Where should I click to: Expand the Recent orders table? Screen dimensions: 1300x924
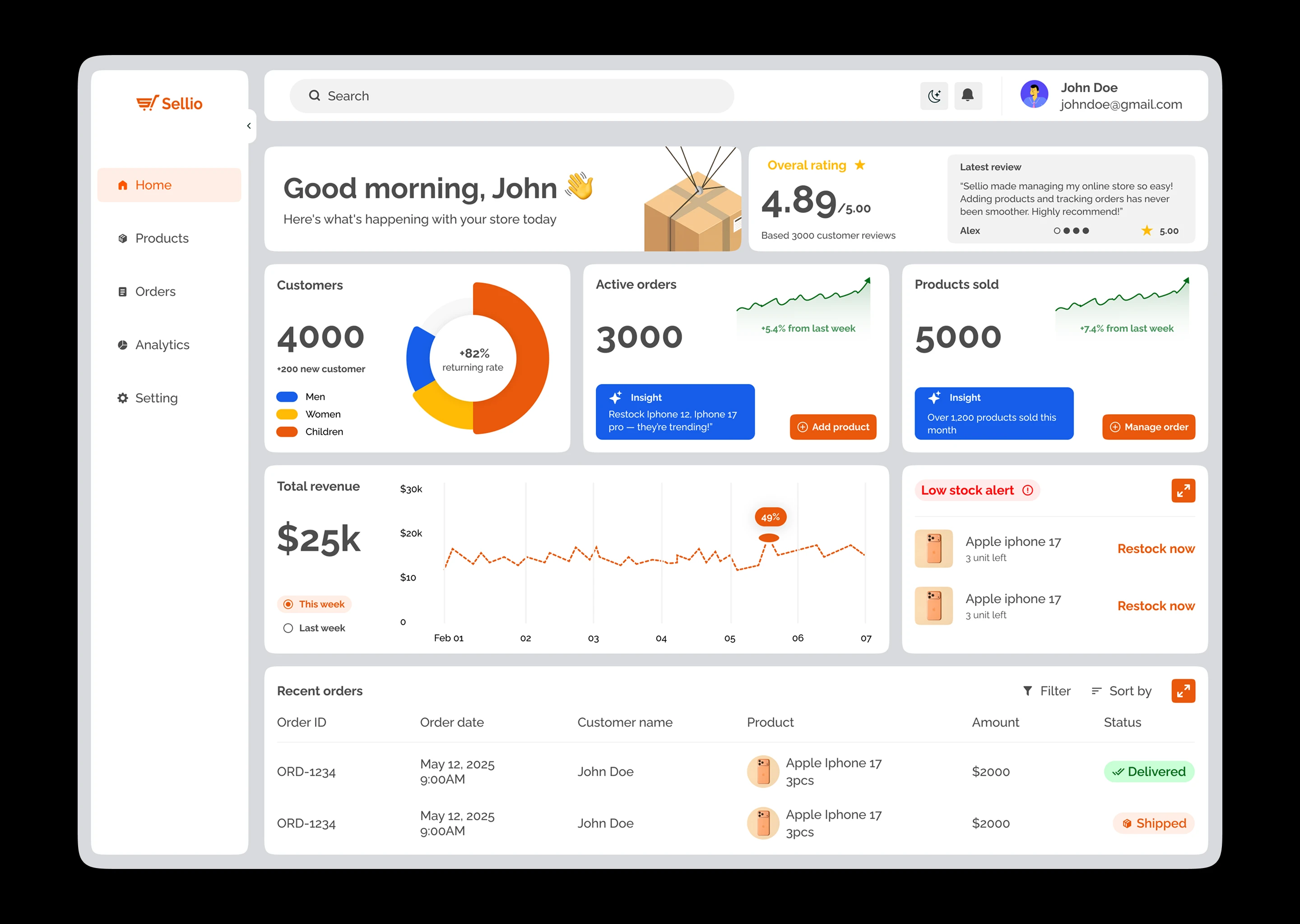[x=1183, y=691]
